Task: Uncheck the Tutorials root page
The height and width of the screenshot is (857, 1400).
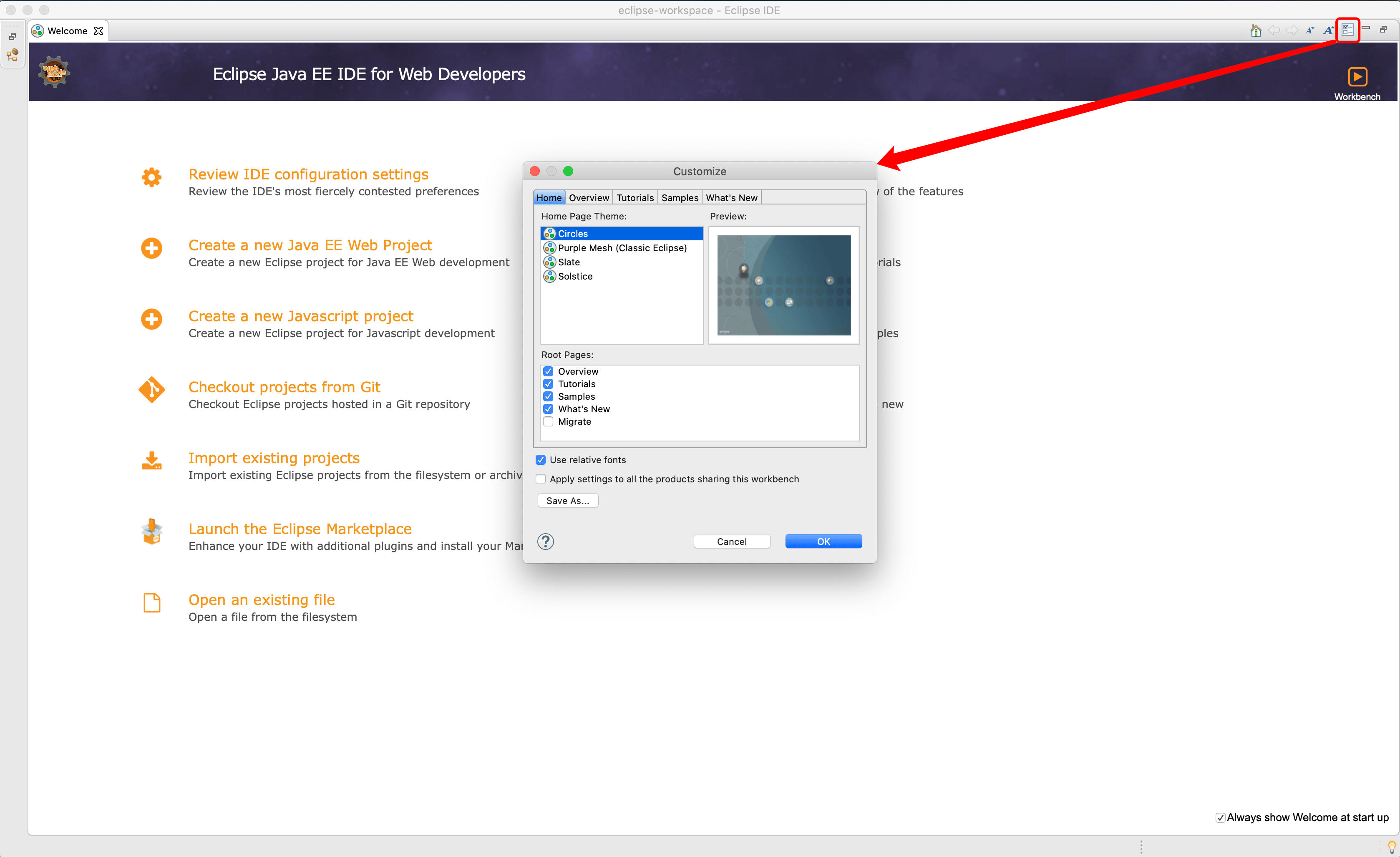Action: pos(548,383)
